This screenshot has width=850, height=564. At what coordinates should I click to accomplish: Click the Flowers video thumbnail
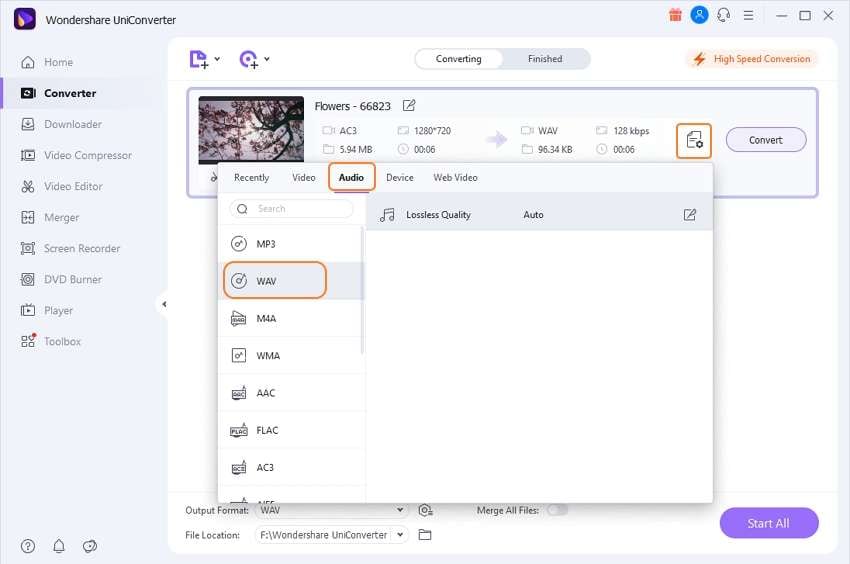click(x=251, y=130)
